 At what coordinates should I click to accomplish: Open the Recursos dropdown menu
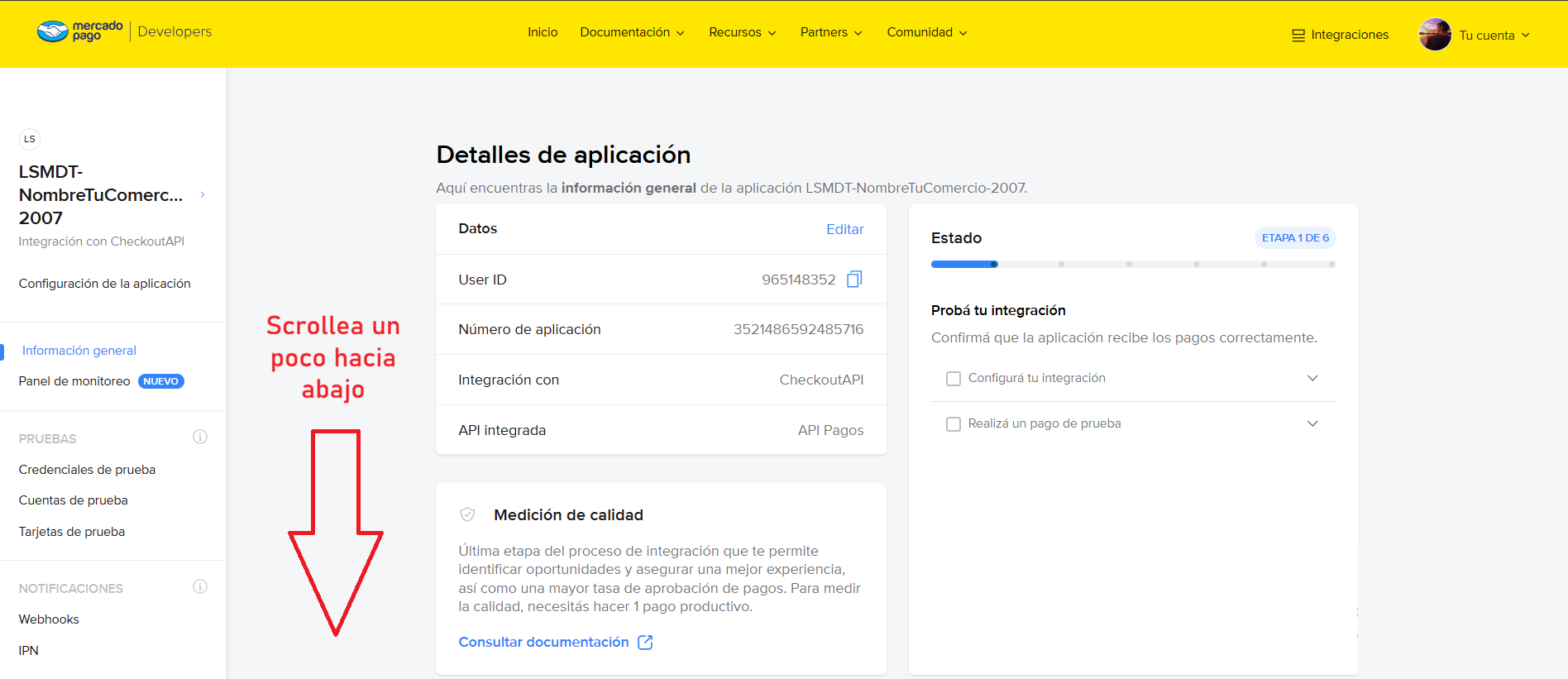(x=743, y=32)
